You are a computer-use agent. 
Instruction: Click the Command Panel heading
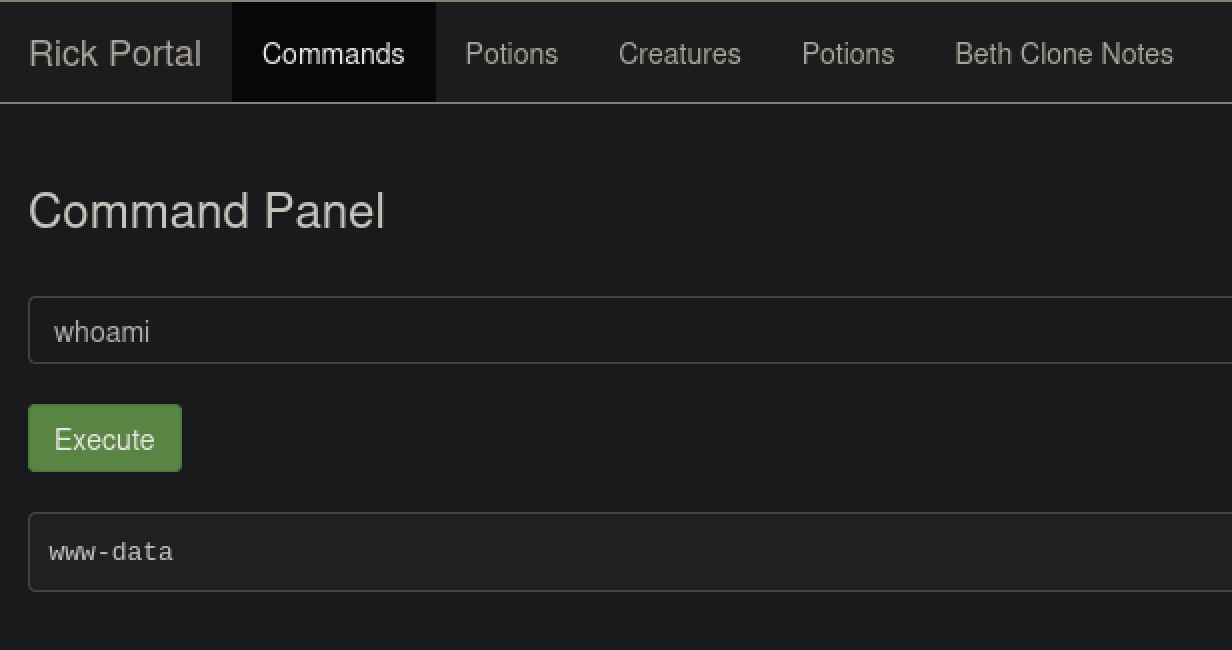tap(206, 211)
